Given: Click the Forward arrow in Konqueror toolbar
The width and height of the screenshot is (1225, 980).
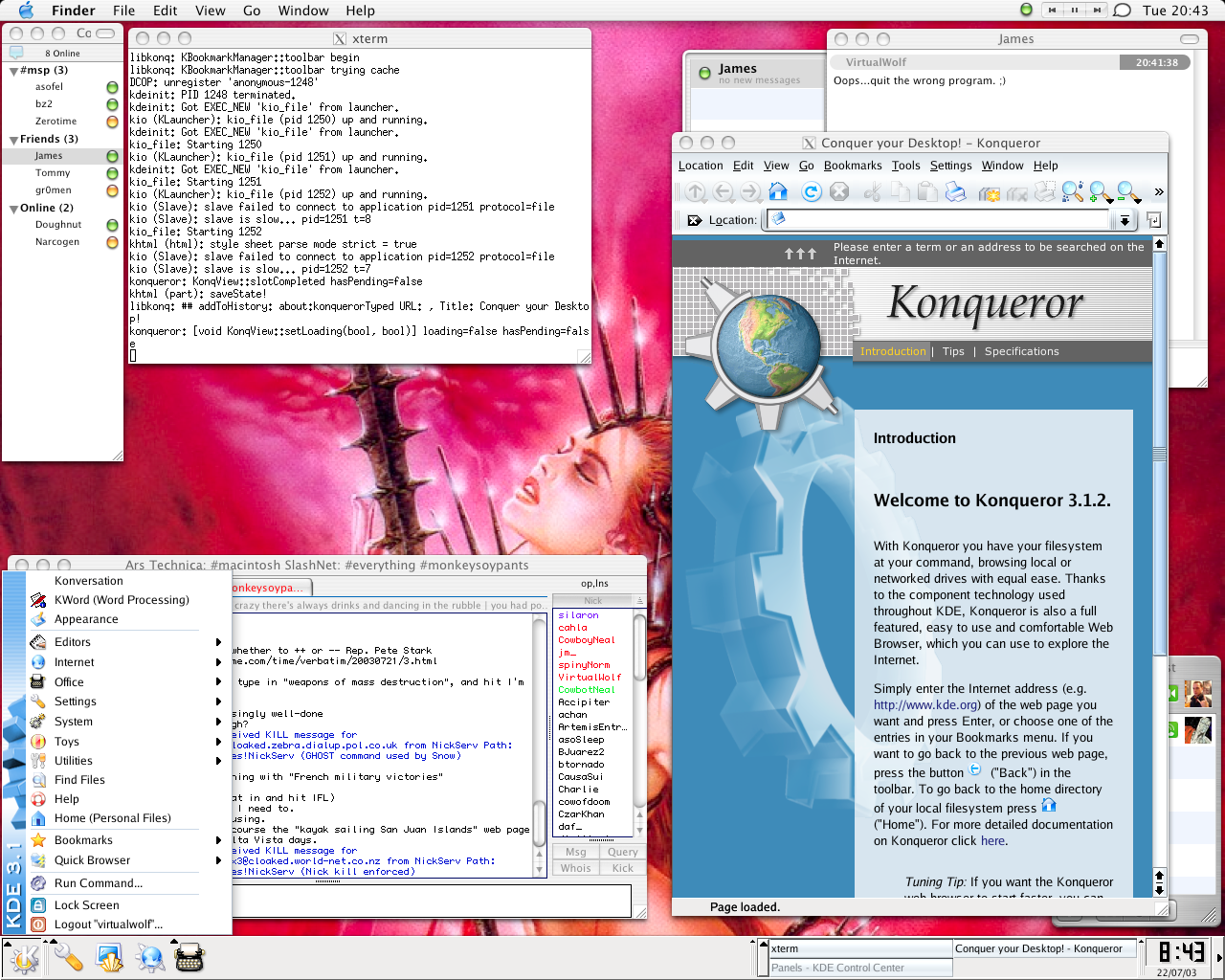Looking at the screenshot, I should (x=751, y=192).
